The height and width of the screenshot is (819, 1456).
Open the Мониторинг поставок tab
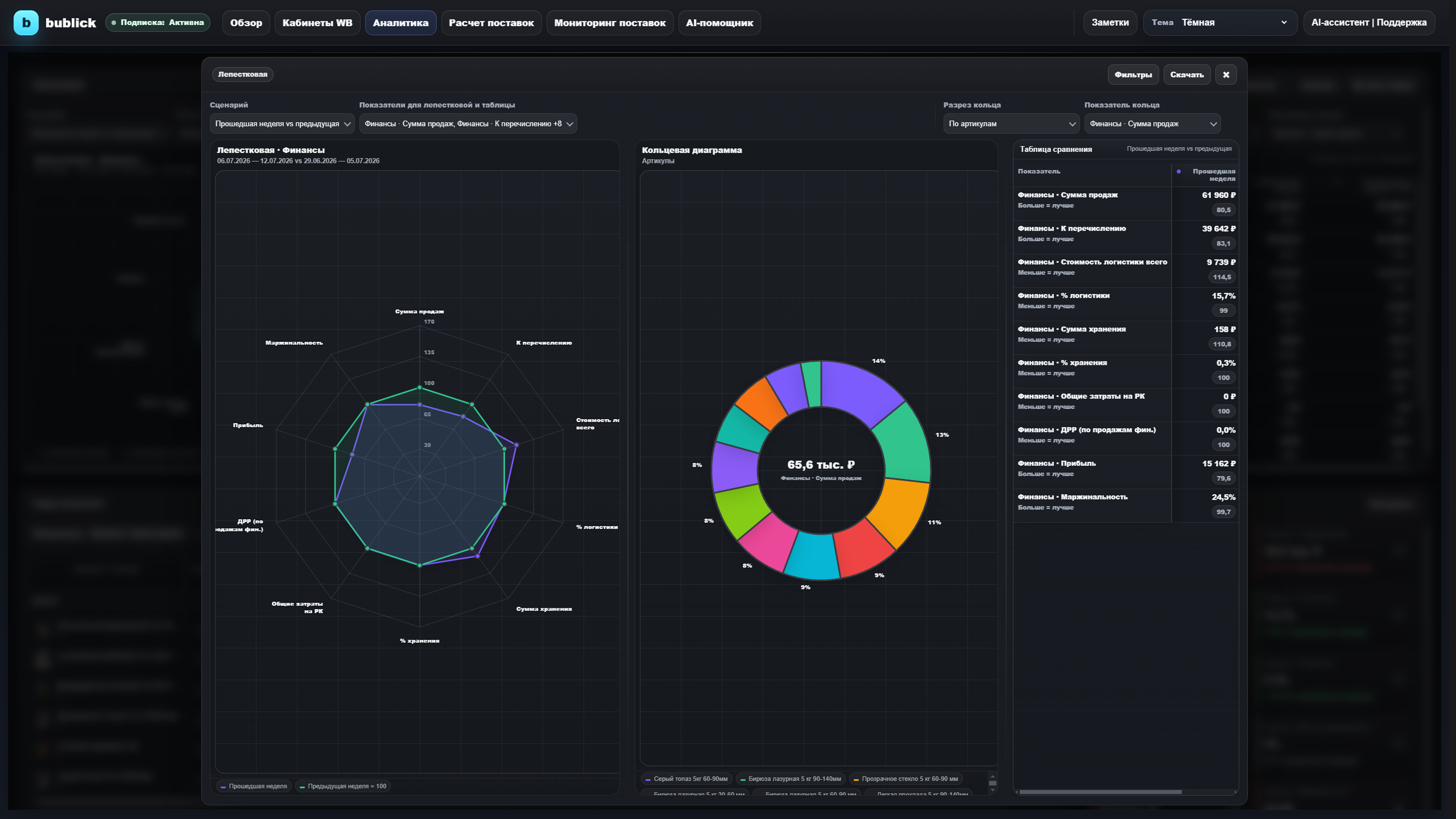[610, 23]
